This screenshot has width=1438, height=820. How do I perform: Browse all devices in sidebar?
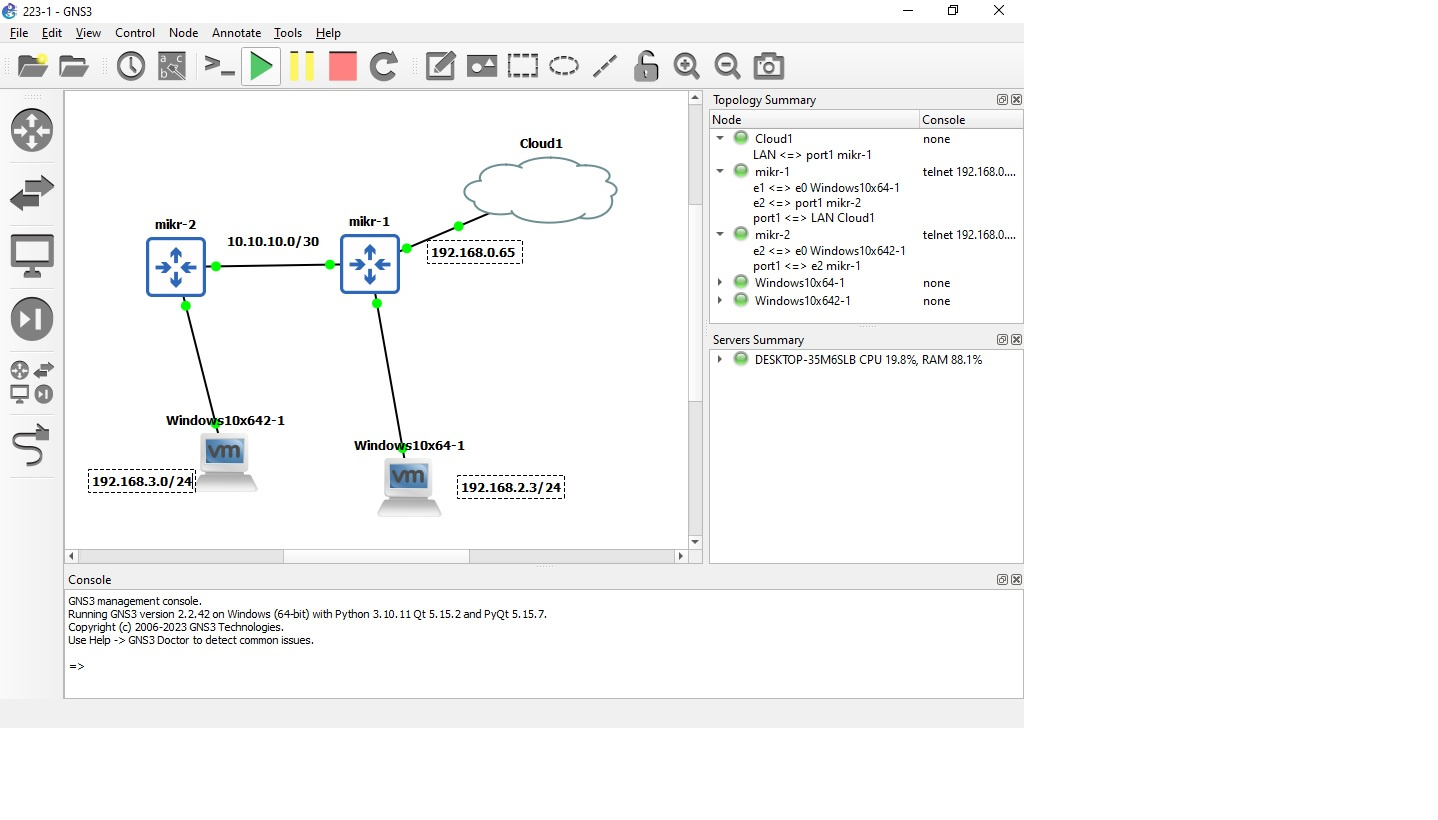pyautogui.click(x=32, y=382)
